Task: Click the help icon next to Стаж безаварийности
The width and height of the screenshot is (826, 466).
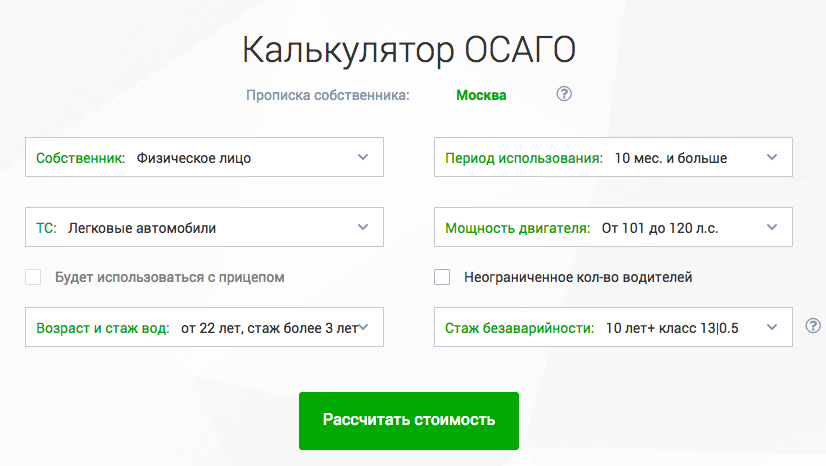Action: point(813,326)
